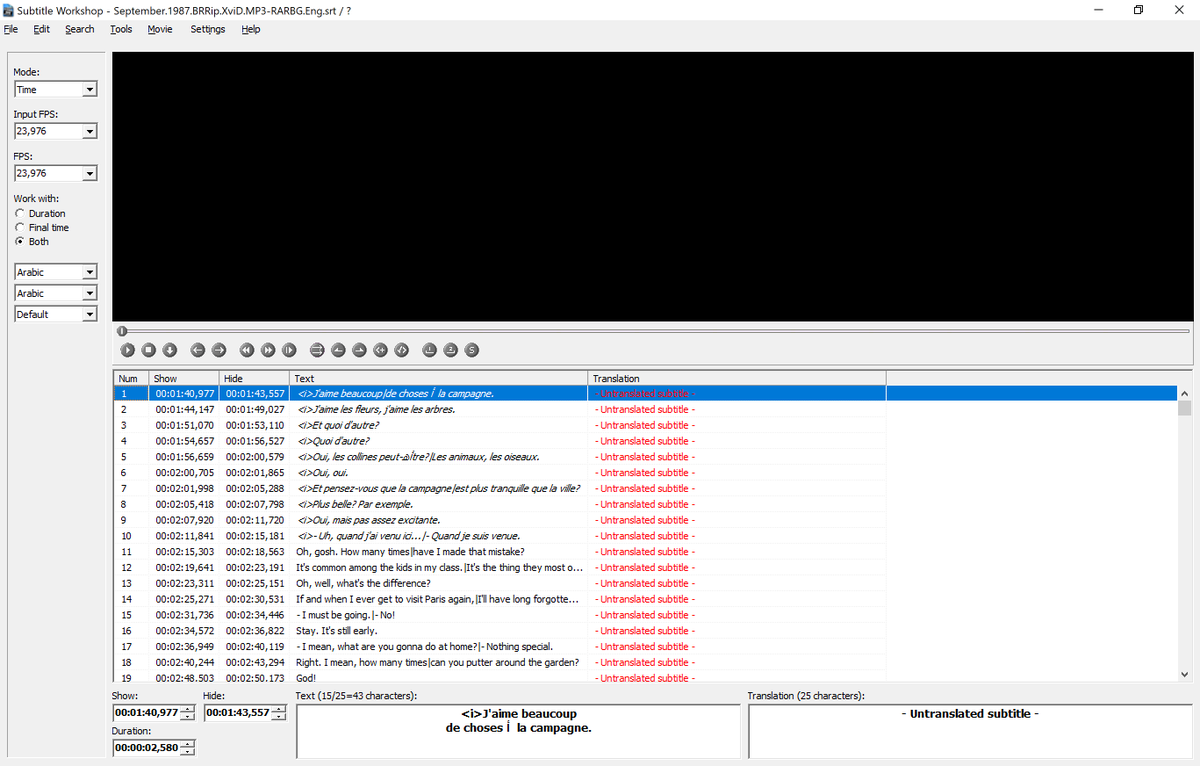Open the Tools menu

click(x=121, y=29)
